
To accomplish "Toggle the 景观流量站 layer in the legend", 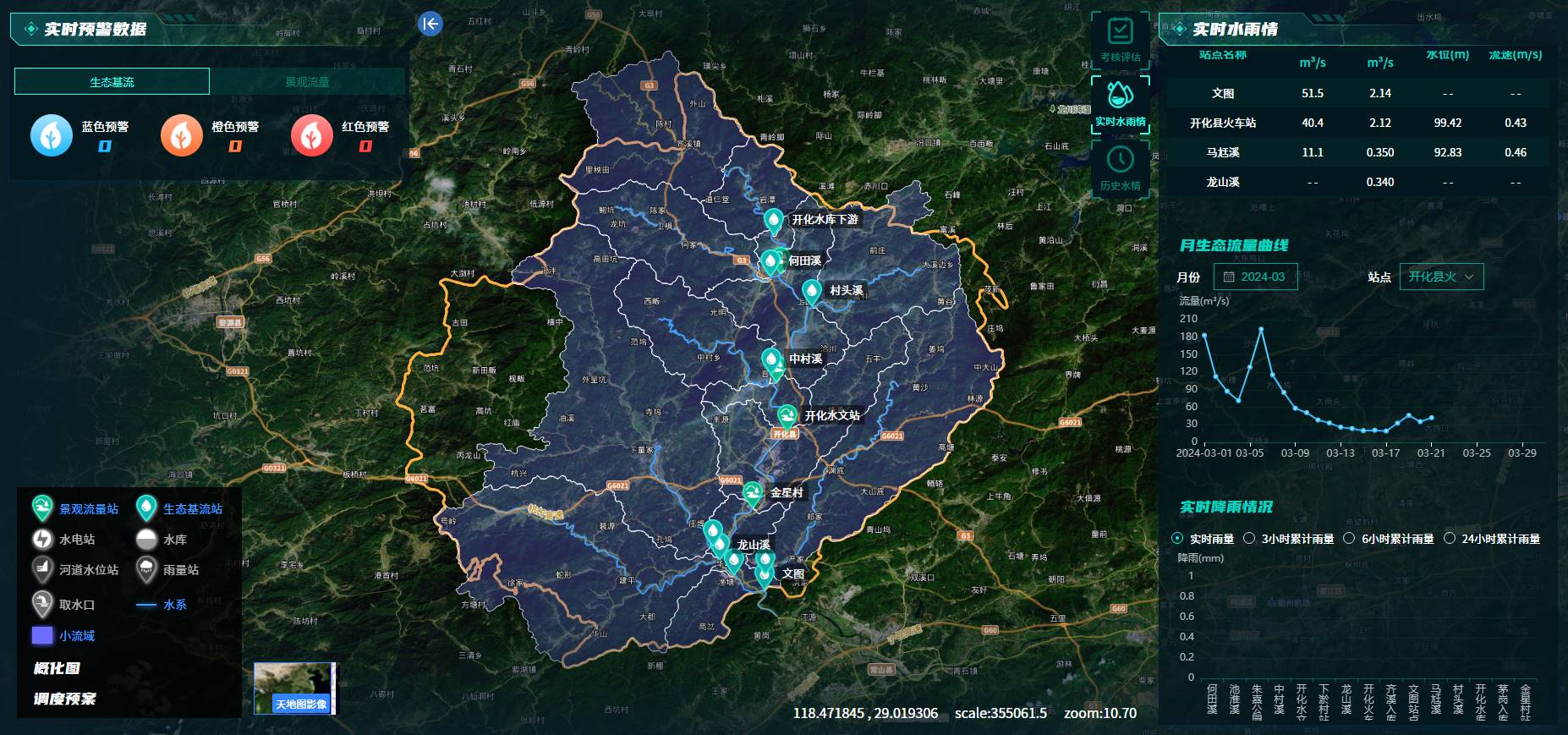I will pyautogui.click(x=75, y=508).
